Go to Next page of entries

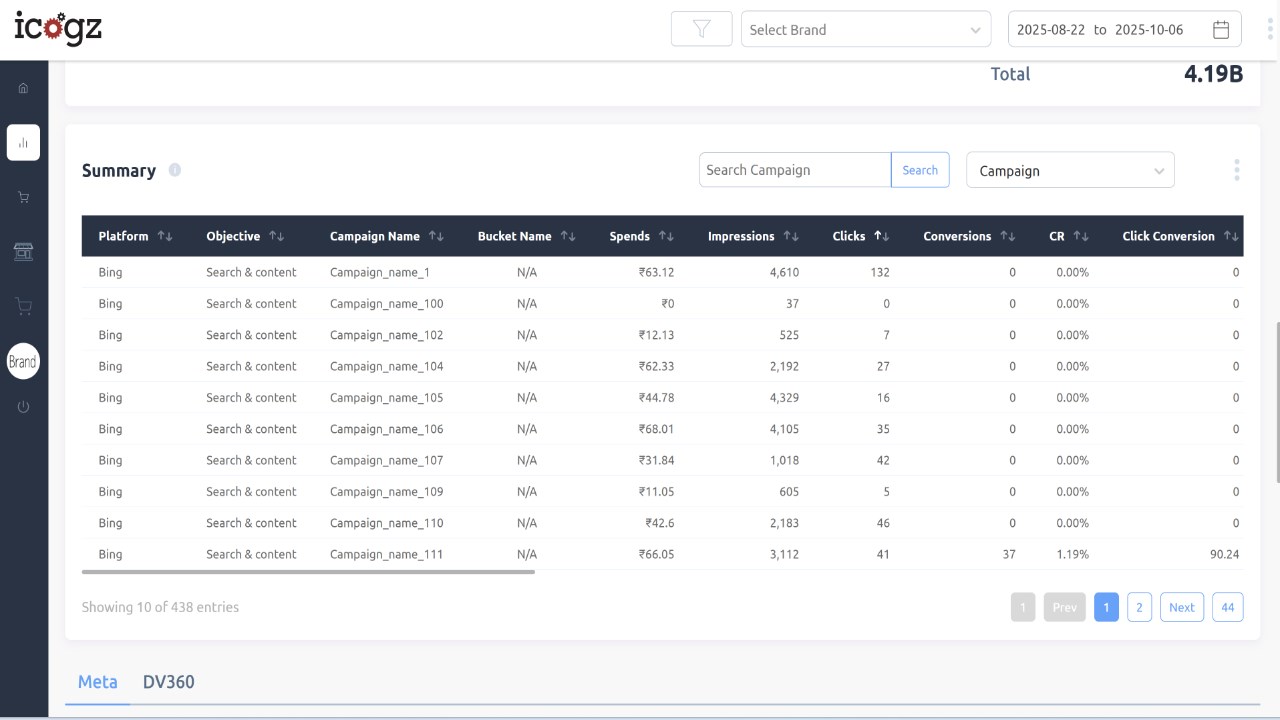coord(1182,607)
